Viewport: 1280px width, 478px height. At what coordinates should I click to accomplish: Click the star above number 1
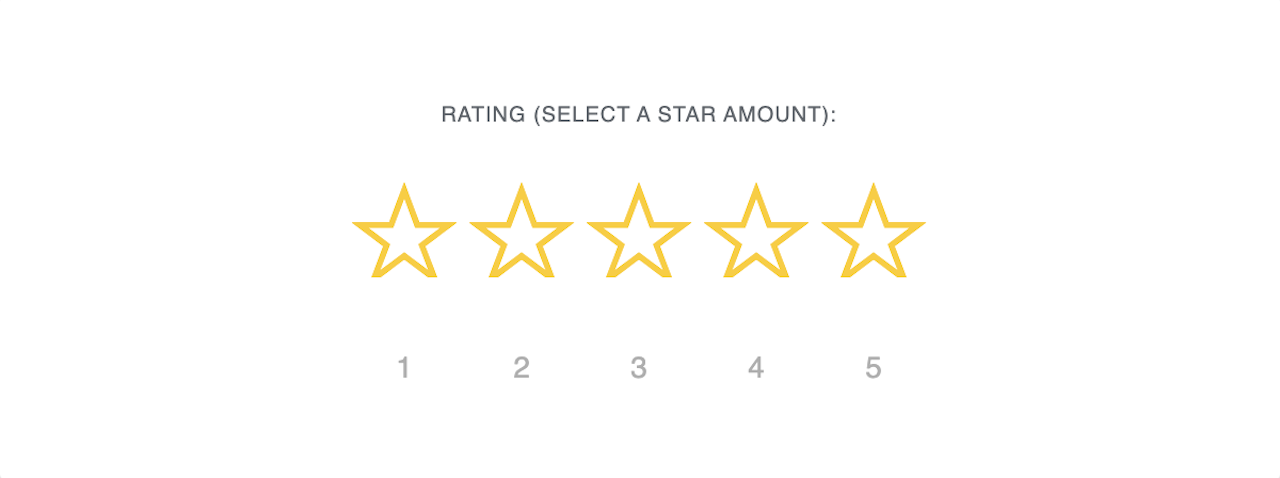[404, 234]
